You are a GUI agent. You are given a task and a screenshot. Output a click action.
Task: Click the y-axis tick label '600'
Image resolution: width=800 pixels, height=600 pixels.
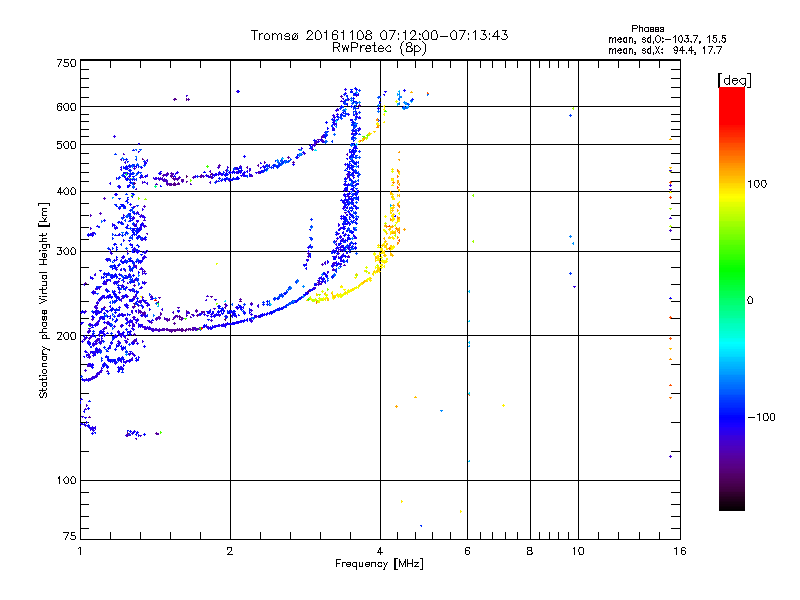(66, 107)
